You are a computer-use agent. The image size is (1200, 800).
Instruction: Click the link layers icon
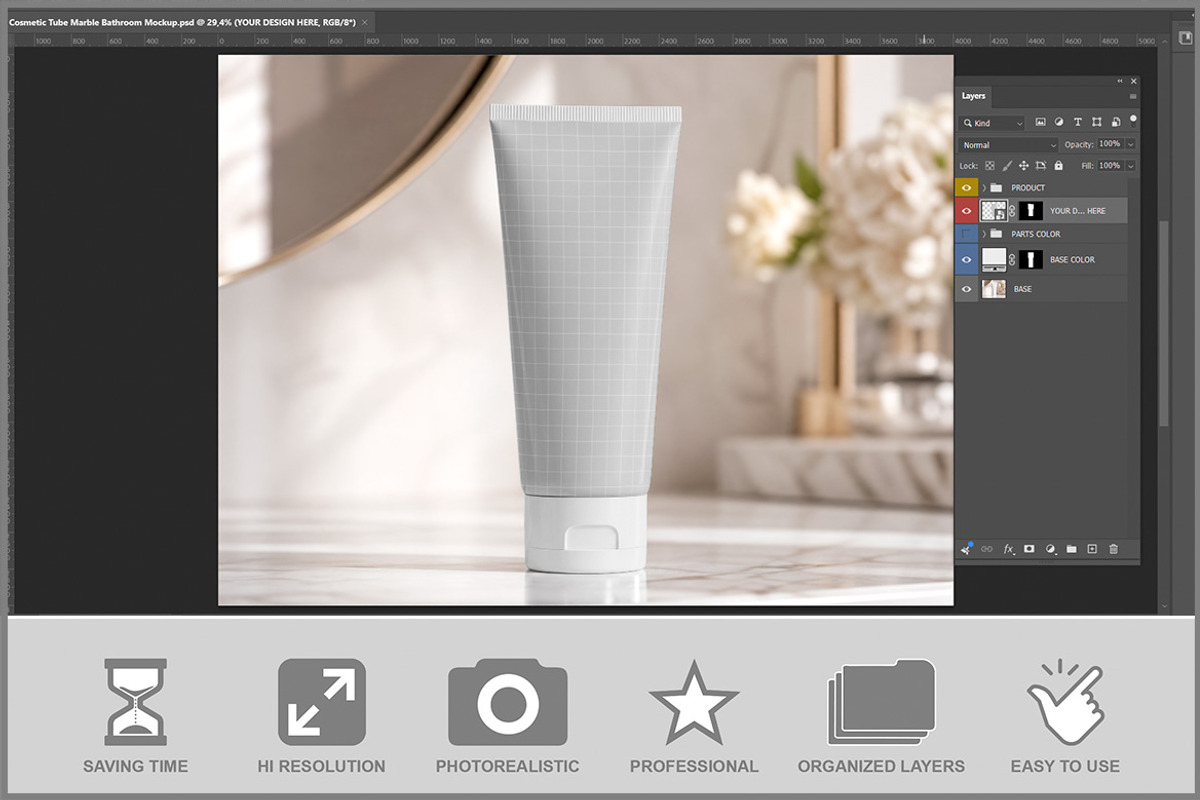pos(987,549)
